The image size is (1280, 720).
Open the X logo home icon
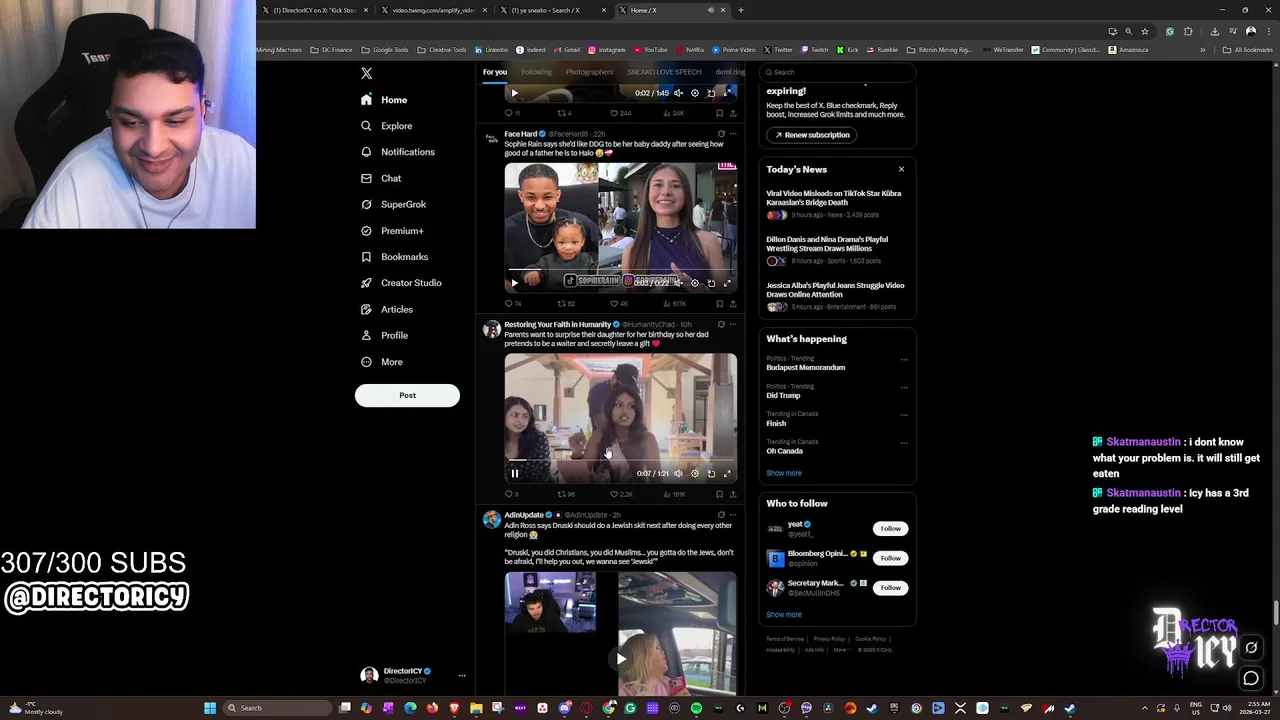(366, 73)
